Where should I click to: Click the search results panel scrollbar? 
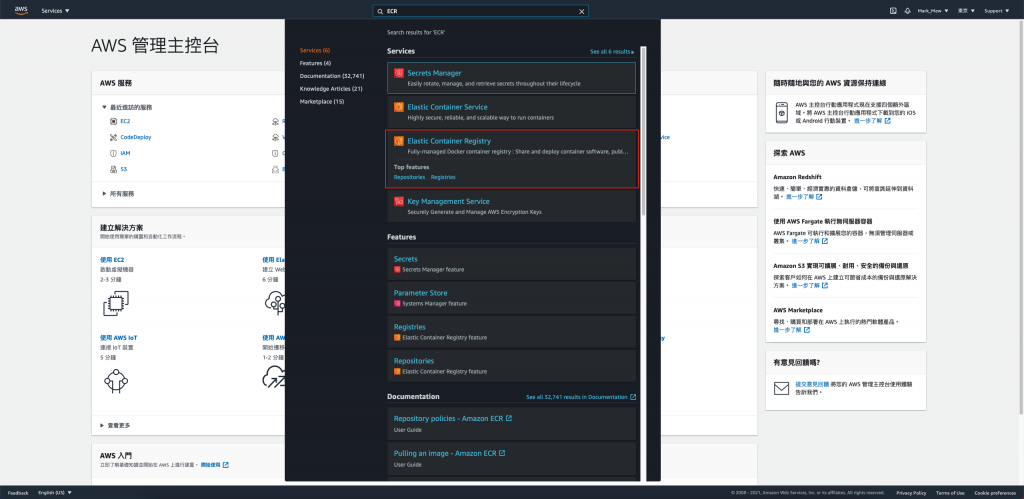coord(643,131)
